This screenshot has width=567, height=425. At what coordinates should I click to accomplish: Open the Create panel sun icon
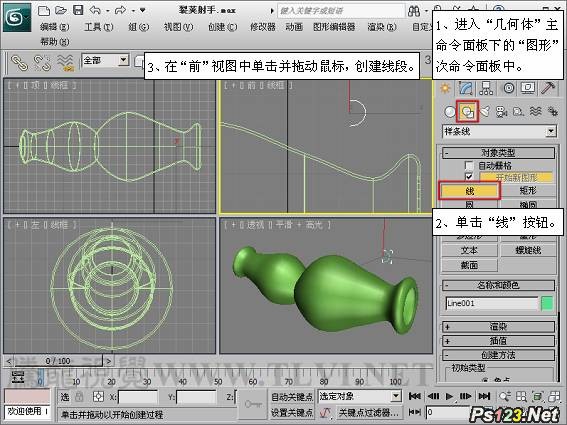(x=445, y=88)
